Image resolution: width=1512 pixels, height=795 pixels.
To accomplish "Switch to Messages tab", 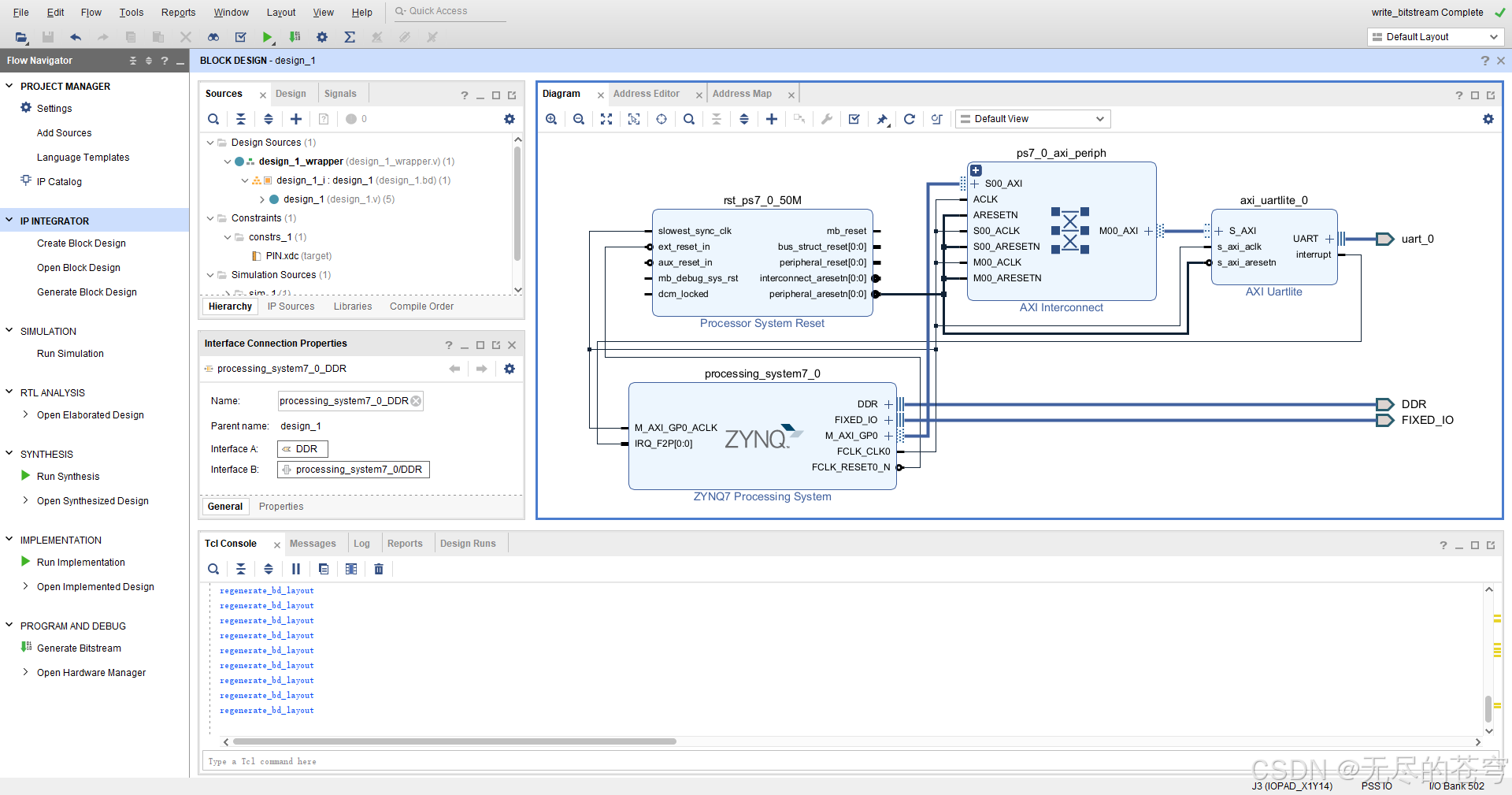I will pos(313,544).
